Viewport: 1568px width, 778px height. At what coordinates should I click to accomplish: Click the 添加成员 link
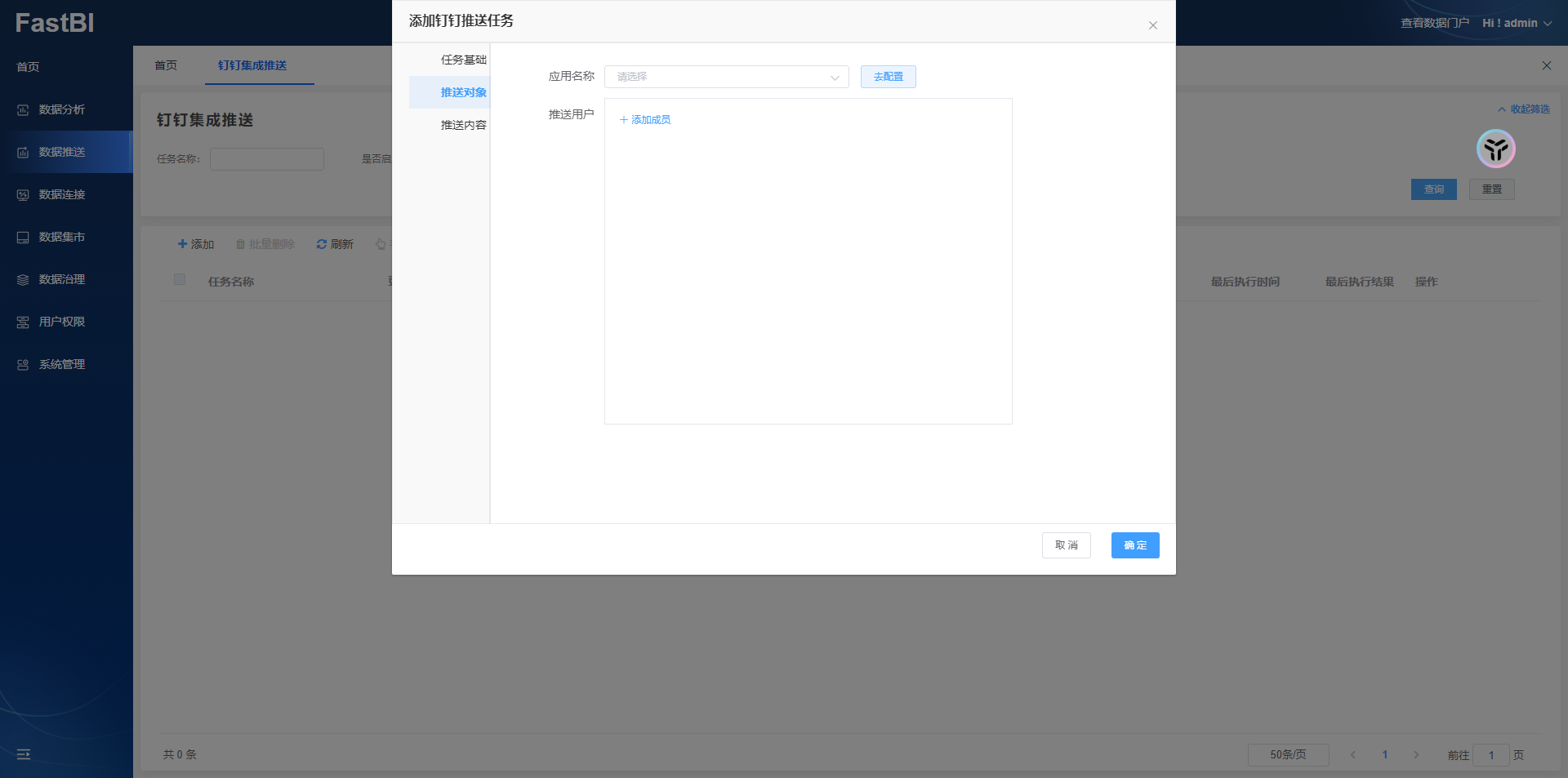(645, 120)
